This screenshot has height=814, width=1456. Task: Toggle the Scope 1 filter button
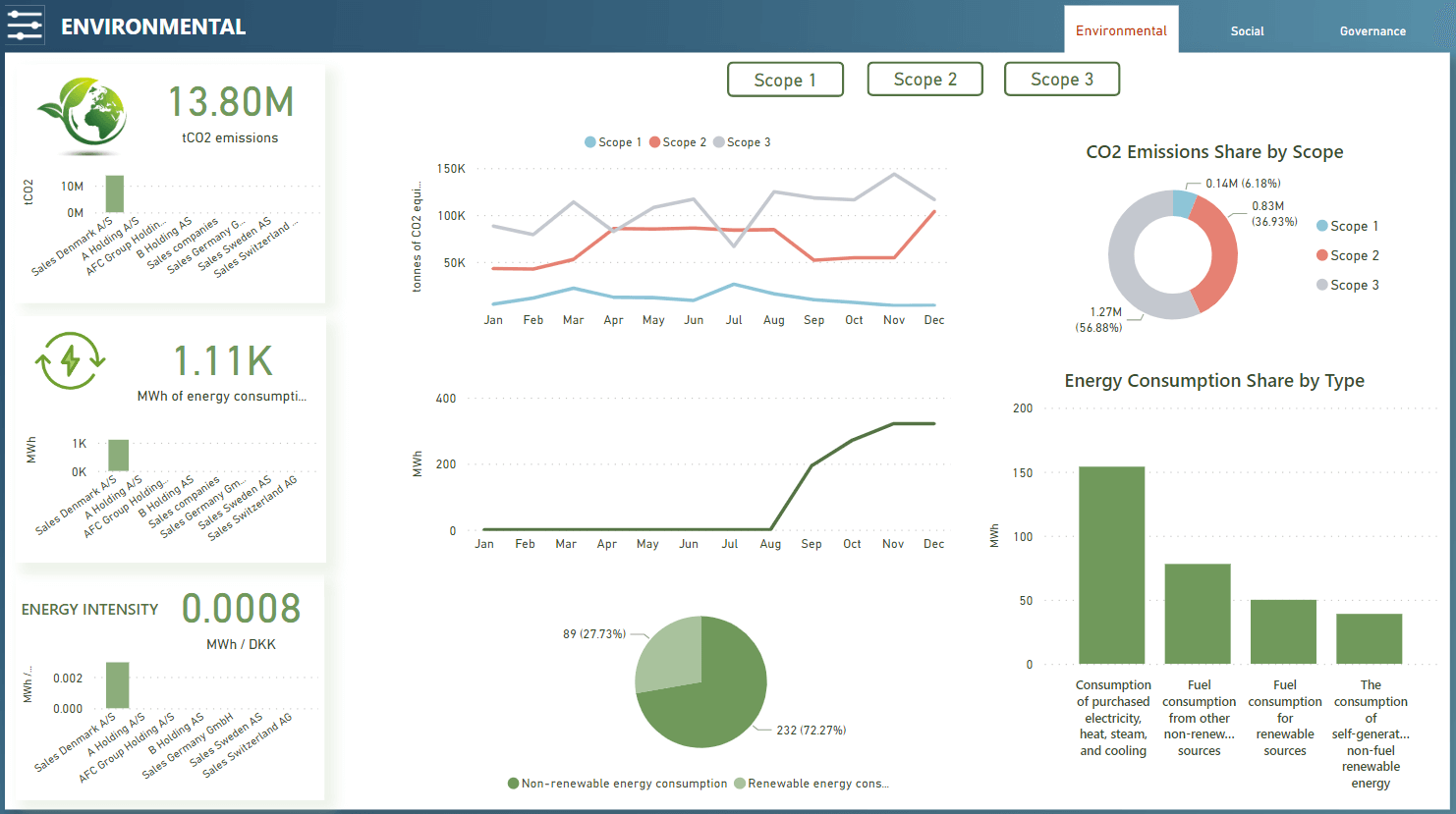785,80
